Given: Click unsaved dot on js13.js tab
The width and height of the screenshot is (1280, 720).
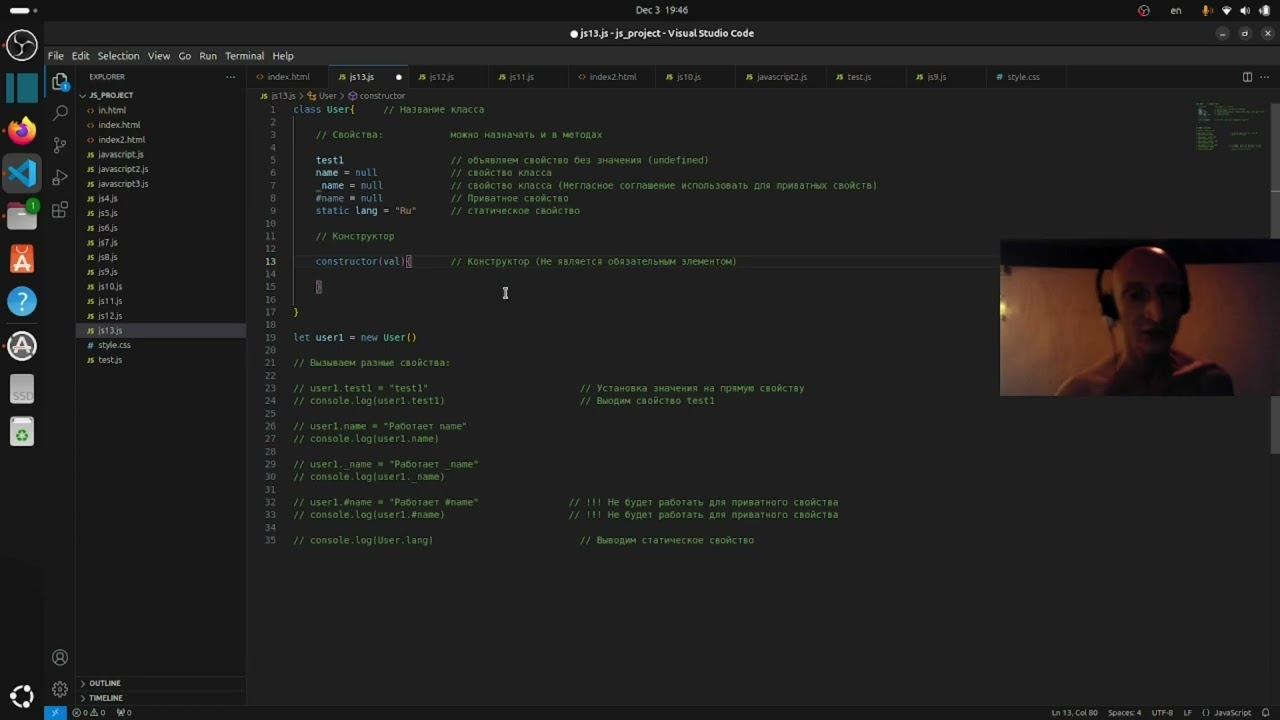Looking at the screenshot, I should [398, 77].
